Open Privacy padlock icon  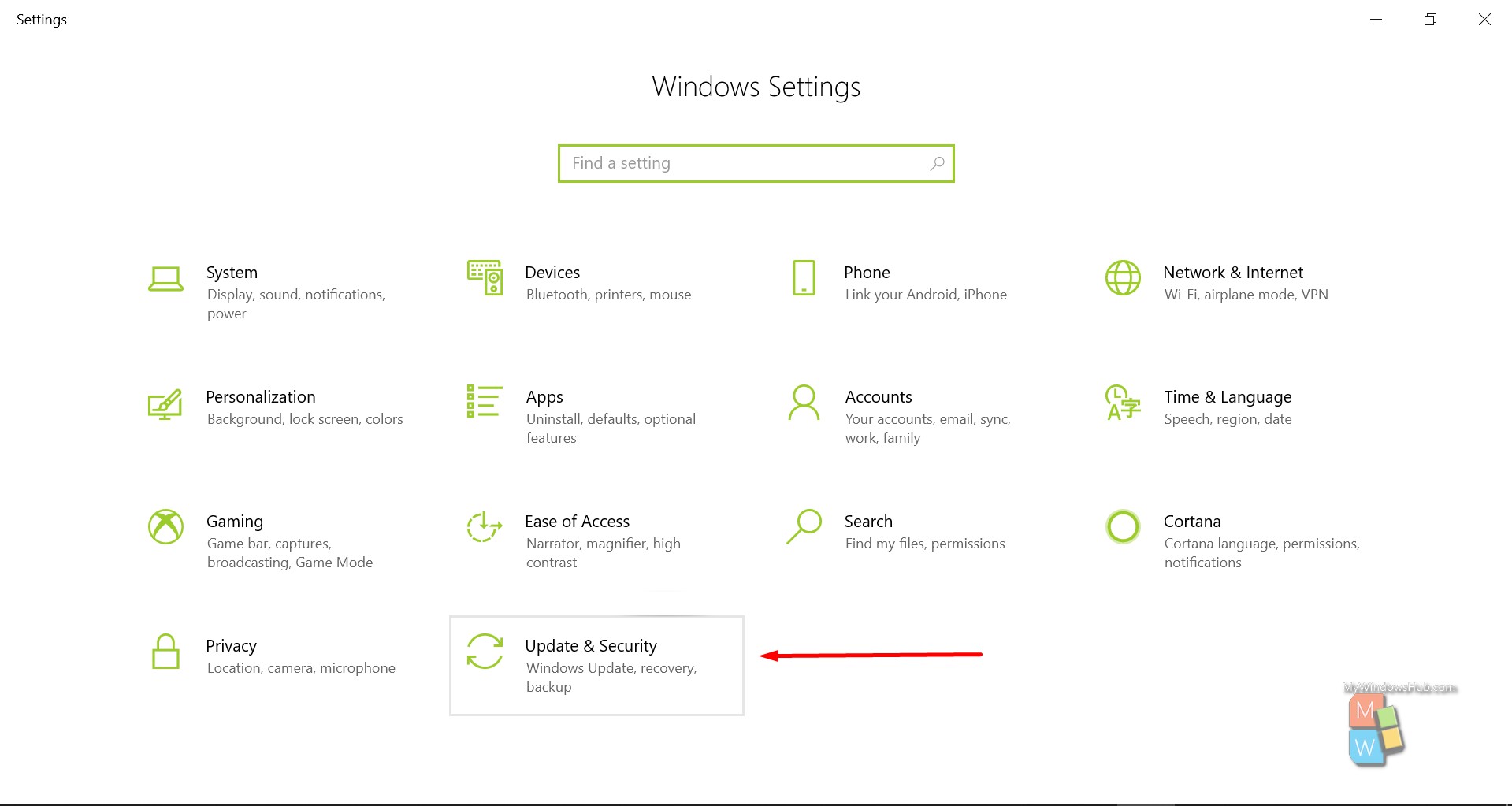click(x=165, y=652)
